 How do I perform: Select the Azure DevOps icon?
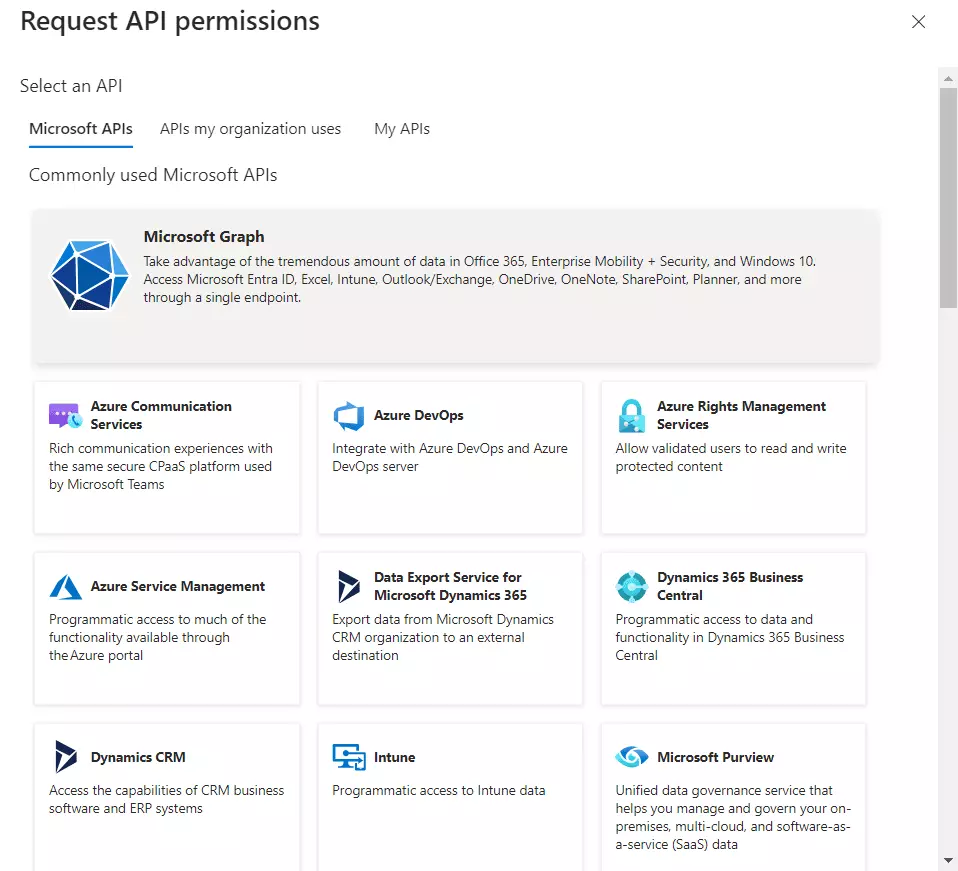pyautogui.click(x=348, y=415)
